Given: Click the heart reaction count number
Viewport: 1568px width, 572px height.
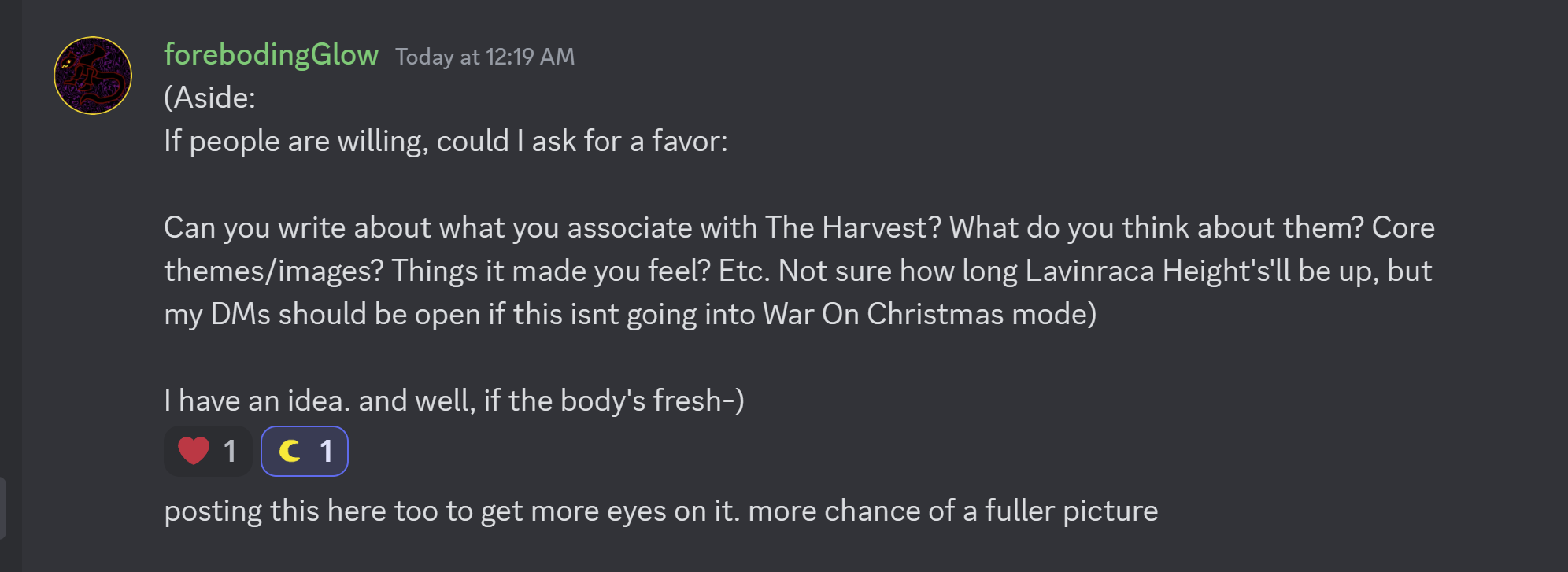Looking at the screenshot, I should click(x=230, y=452).
